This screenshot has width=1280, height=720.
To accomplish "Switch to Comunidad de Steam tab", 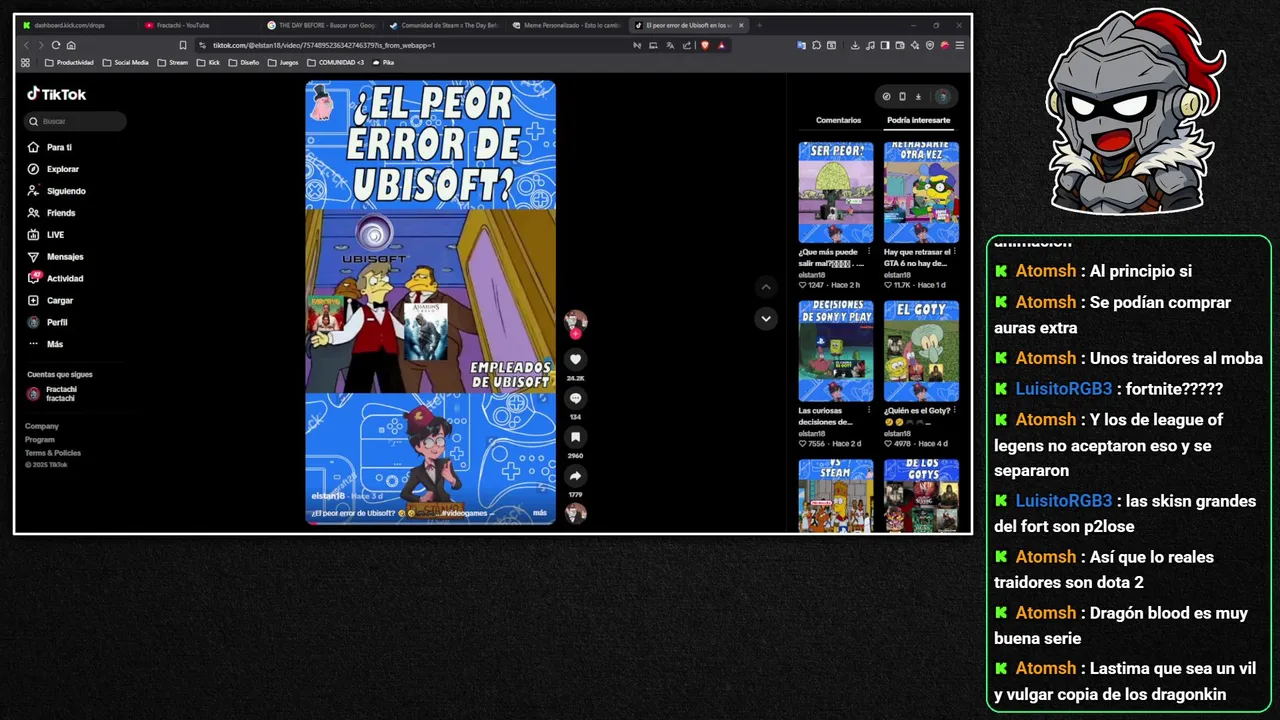I will coord(442,25).
